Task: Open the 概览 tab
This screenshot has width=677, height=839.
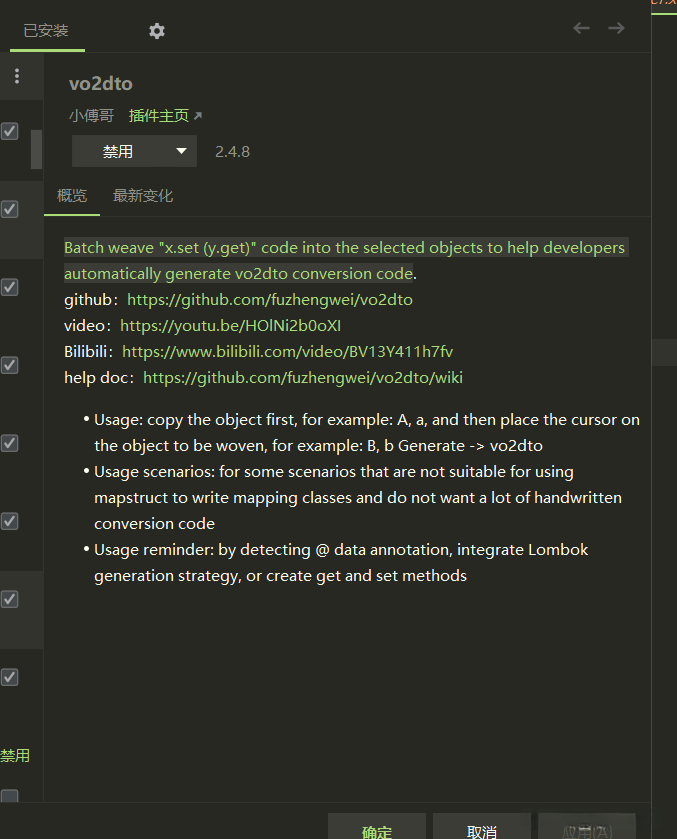Action: click(x=72, y=196)
